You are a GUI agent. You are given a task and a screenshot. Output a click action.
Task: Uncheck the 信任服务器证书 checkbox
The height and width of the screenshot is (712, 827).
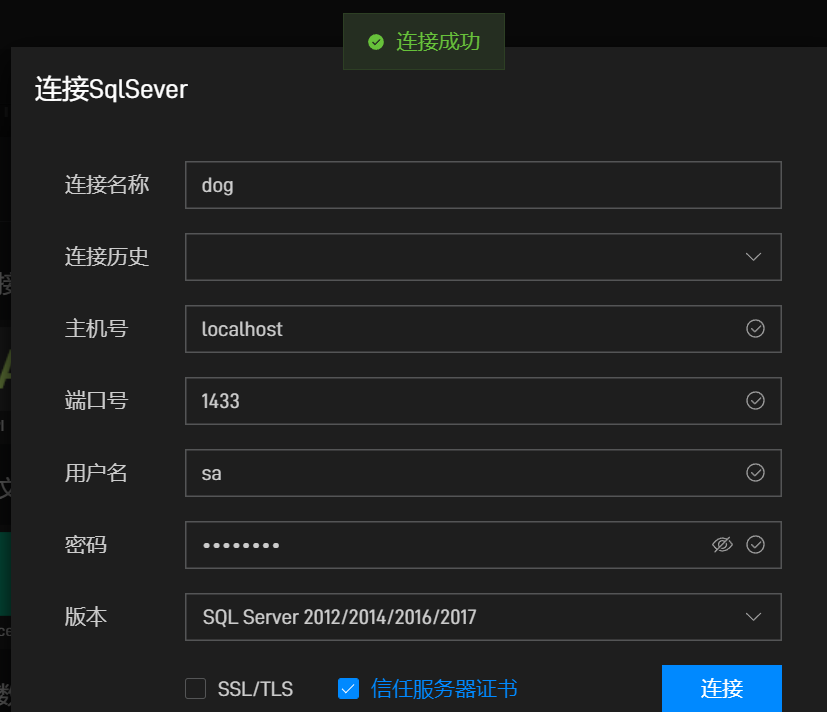(x=348, y=689)
